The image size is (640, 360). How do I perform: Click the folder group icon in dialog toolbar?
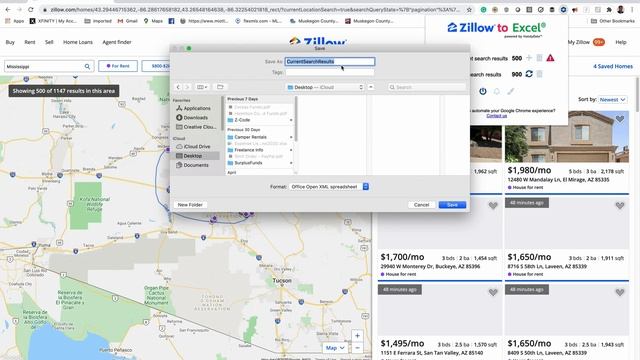click(x=220, y=87)
